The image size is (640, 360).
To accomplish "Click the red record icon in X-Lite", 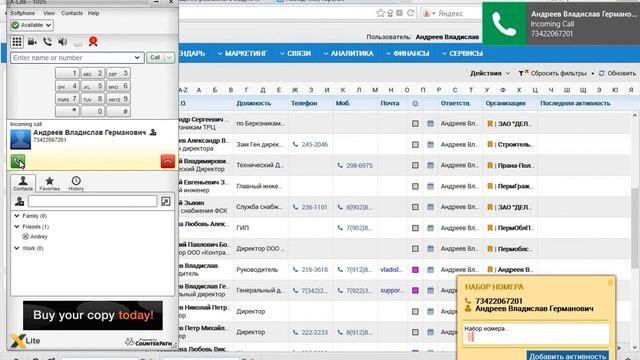I will click(x=93, y=41).
